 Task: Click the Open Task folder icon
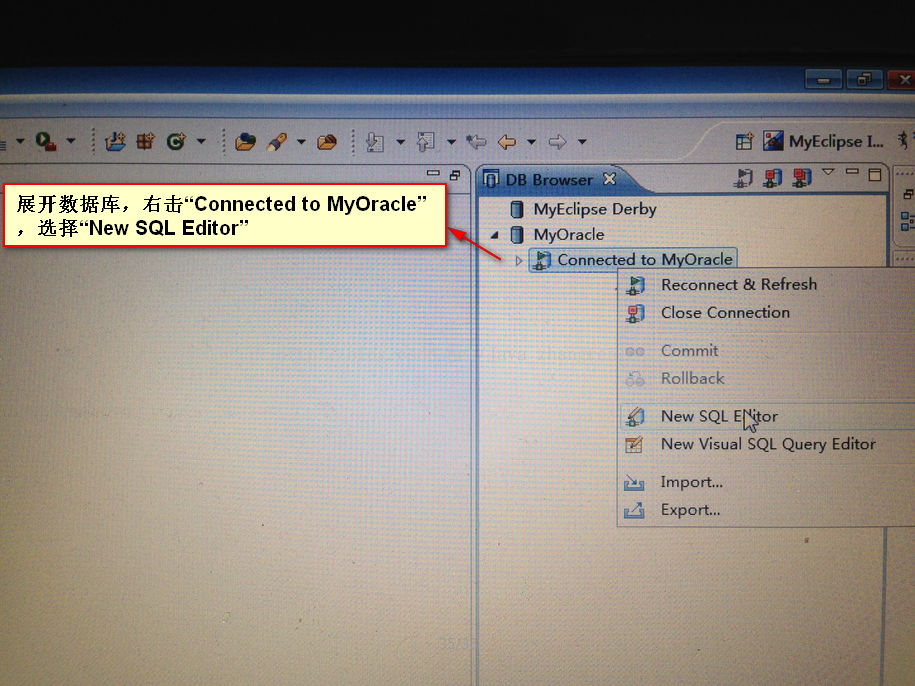pyautogui.click(x=327, y=142)
